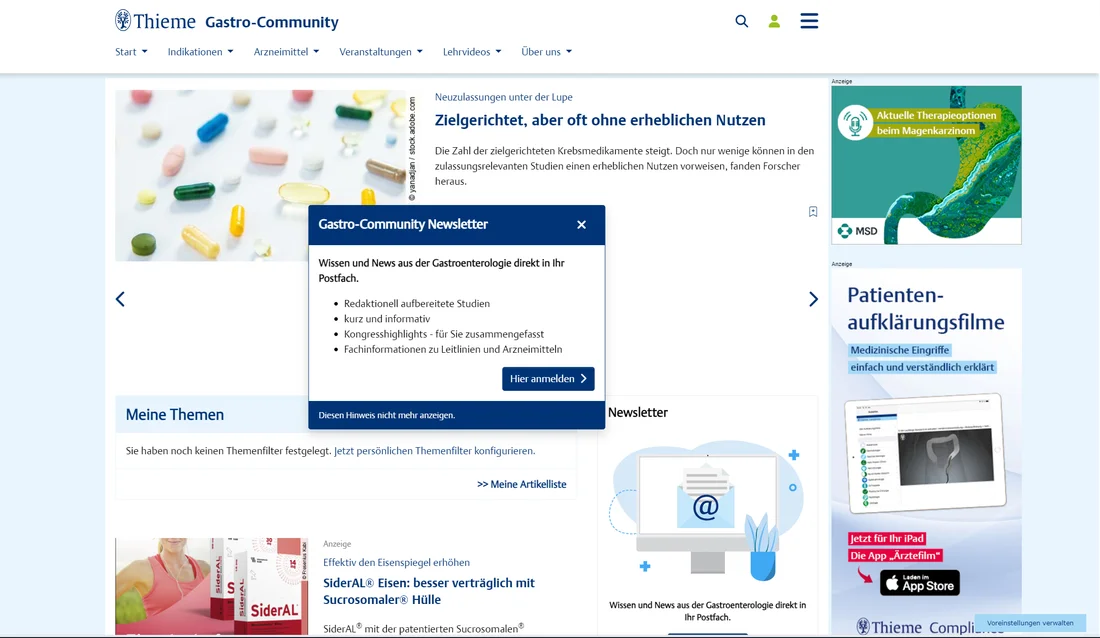Click the App Store badge in the sidebar
This screenshot has width=1100, height=638.
tap(919, 583)
